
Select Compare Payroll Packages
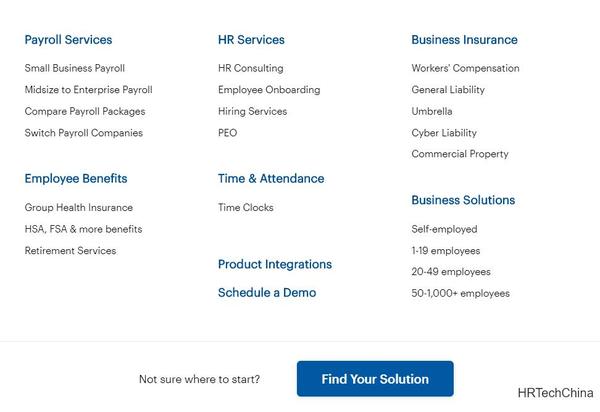pos(85,111)
